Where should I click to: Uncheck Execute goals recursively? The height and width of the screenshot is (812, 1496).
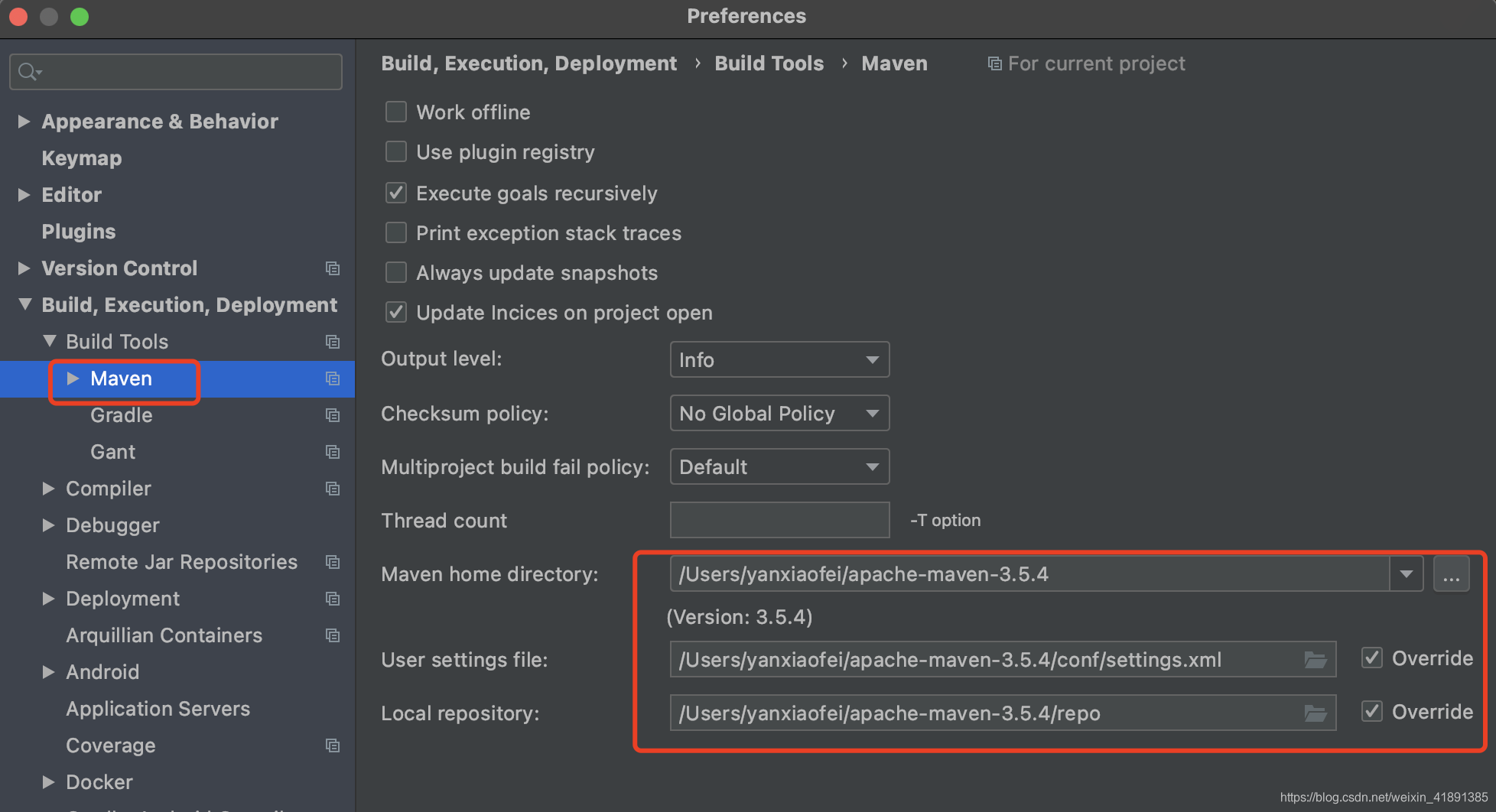pyautogui.click(x=396, y=193)
